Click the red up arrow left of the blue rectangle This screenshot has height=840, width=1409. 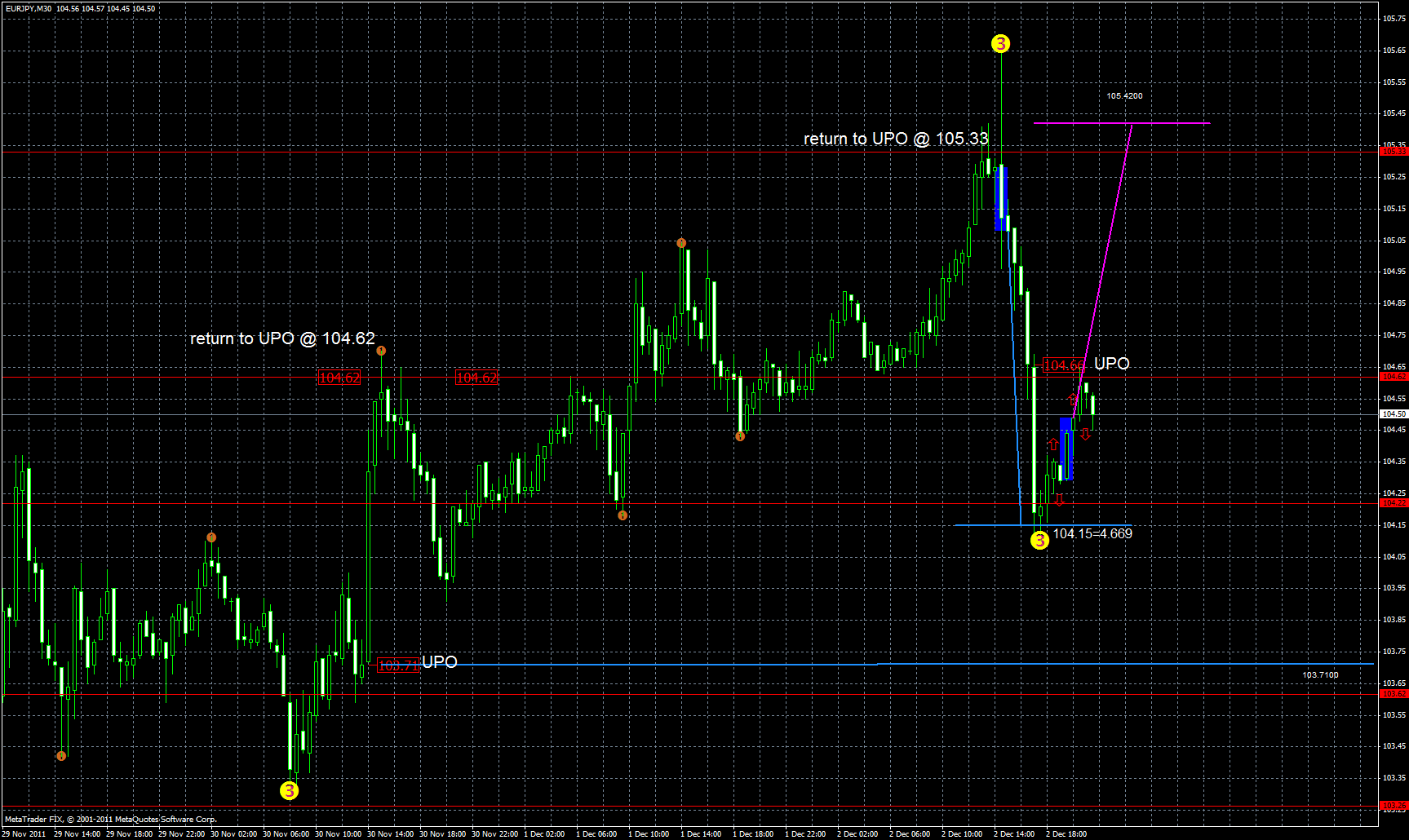coord(1052,446)
